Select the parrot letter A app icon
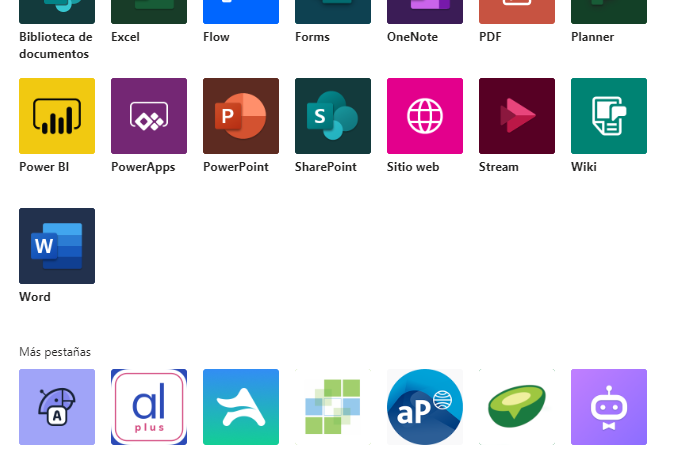 coord(57,407)
